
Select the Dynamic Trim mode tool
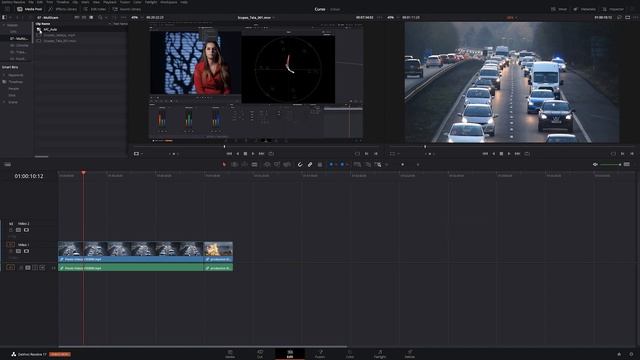(244, 164)
